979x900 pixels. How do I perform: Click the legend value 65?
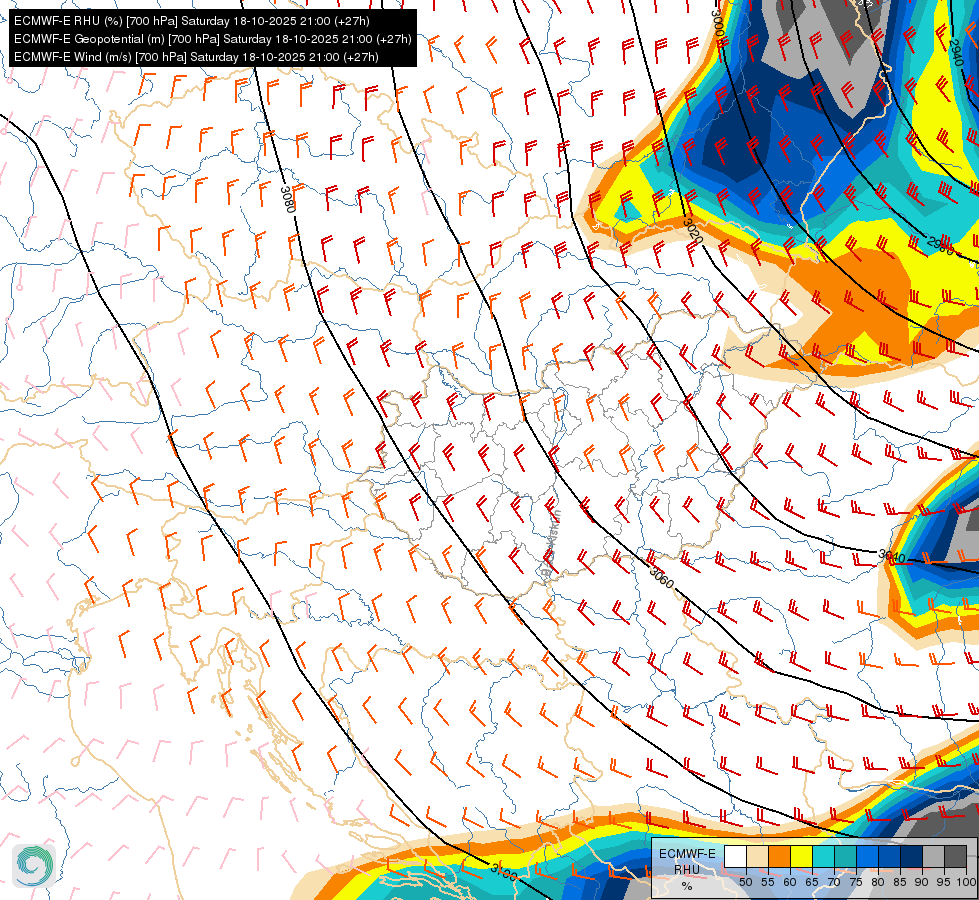point(812,882)
